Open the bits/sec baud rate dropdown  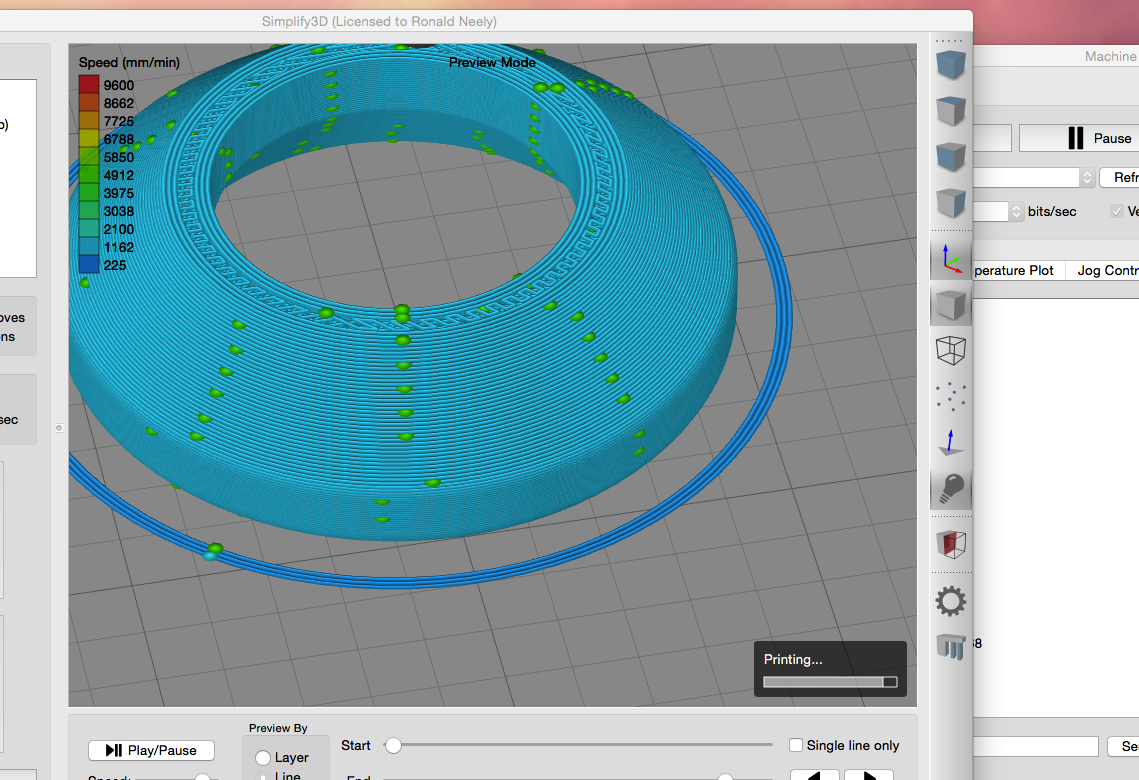(x=1017, y=211)
